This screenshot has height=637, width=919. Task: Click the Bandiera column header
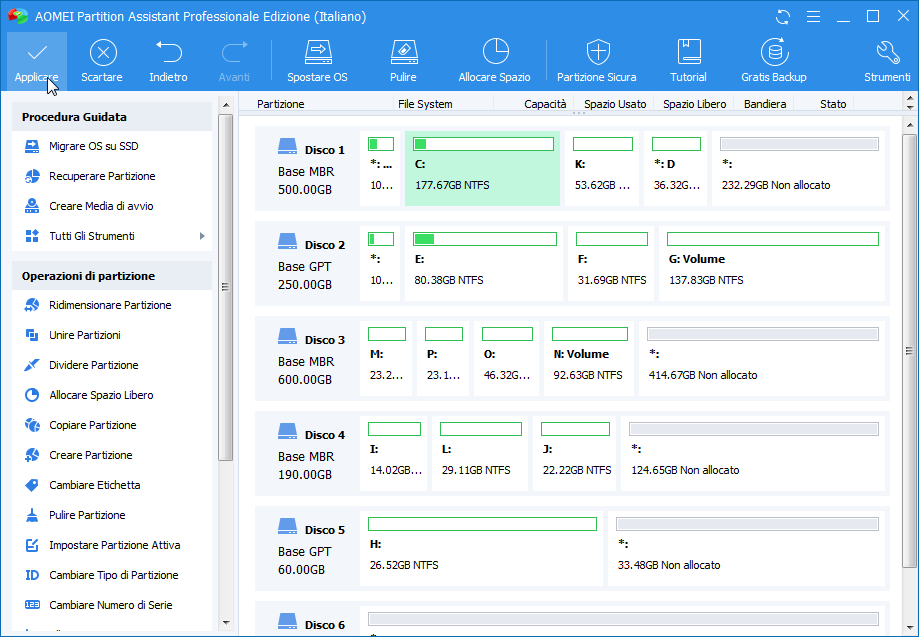point(765,104)
